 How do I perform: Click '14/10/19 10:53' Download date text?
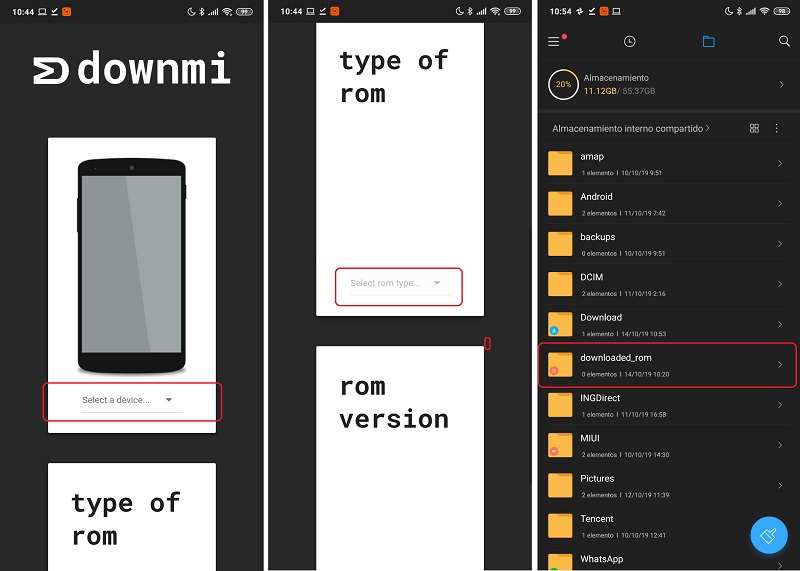pos(645,334)
